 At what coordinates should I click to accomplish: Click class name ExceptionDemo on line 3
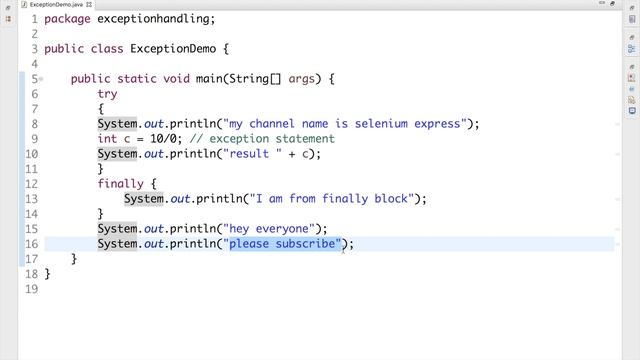pos(173,49)
